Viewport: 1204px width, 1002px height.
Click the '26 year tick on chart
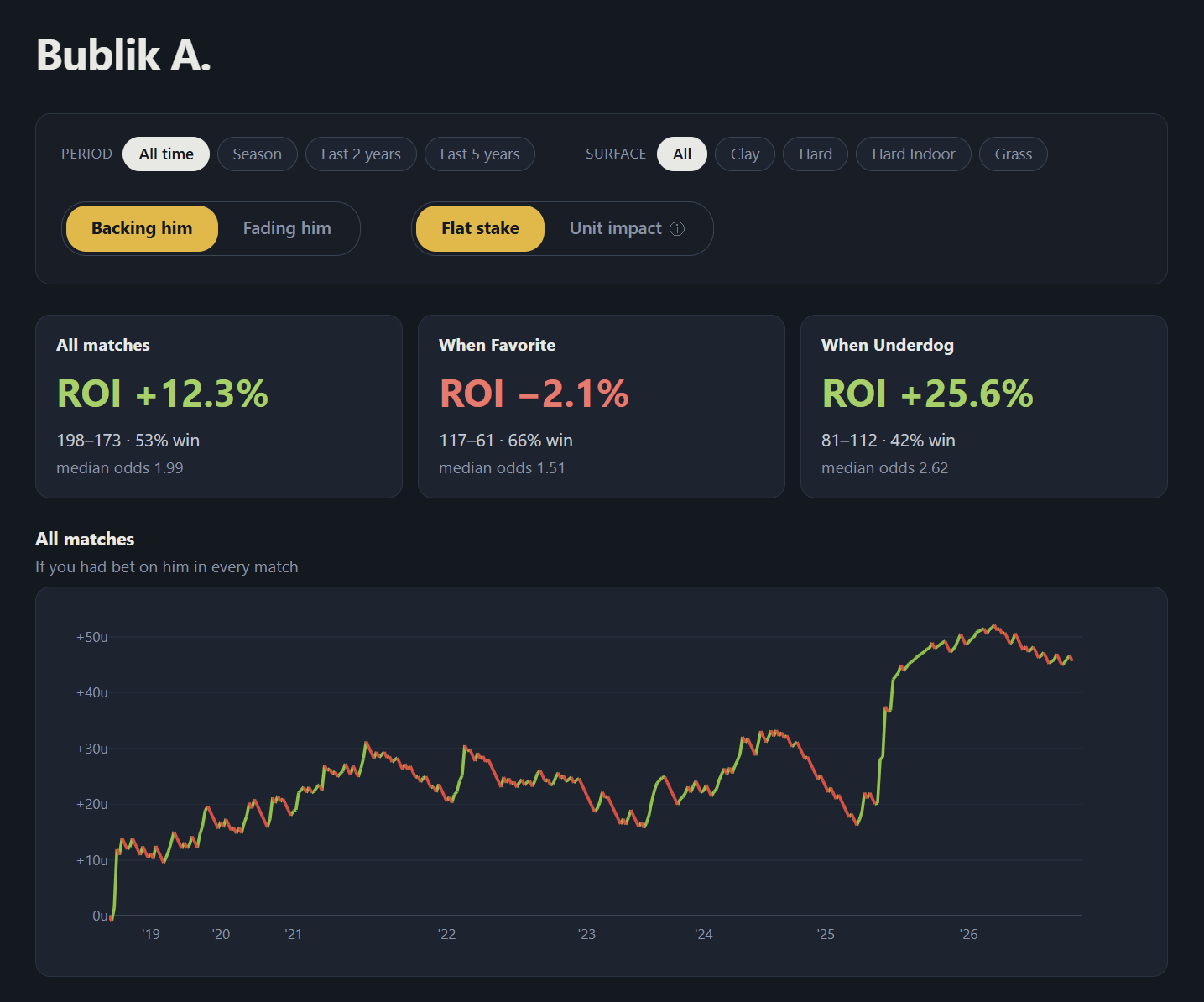(x=968, y=934)
